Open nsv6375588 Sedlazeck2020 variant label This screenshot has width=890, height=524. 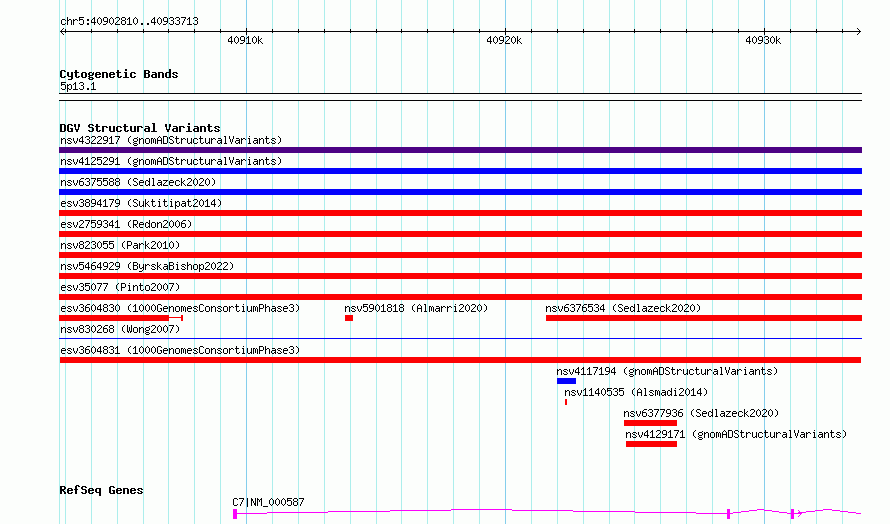click(138, 182)
